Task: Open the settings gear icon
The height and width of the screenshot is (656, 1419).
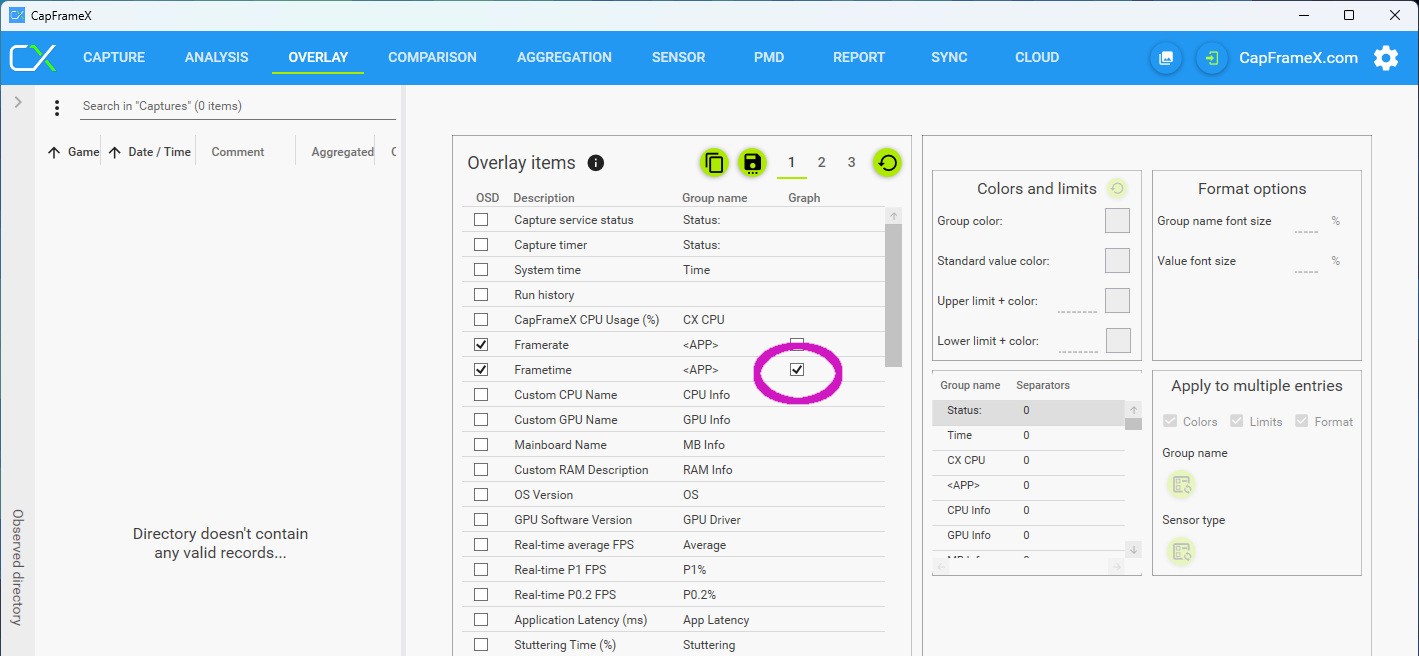Action: pos(1386,58)
